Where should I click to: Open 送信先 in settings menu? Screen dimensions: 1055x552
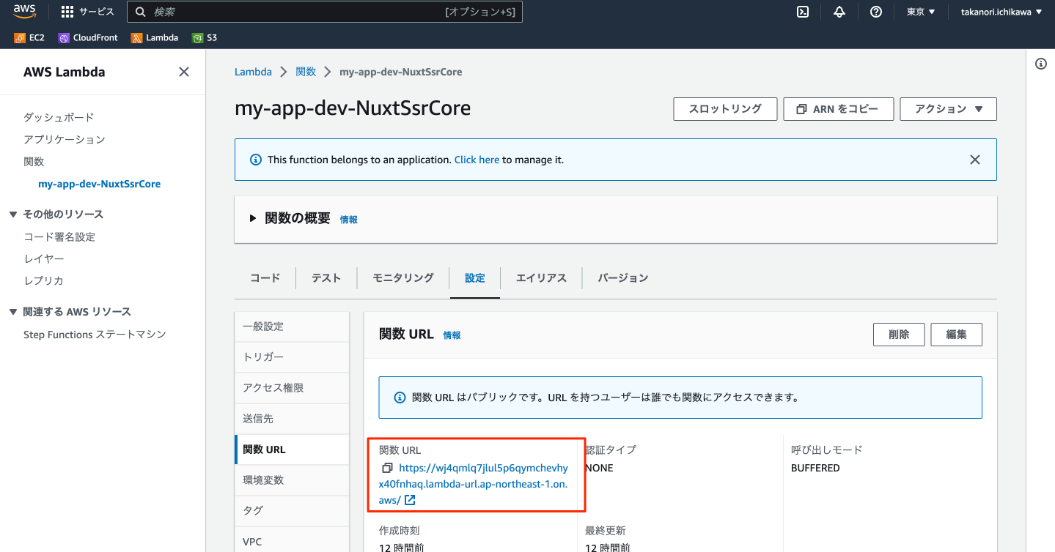click(x=292, y=419)
